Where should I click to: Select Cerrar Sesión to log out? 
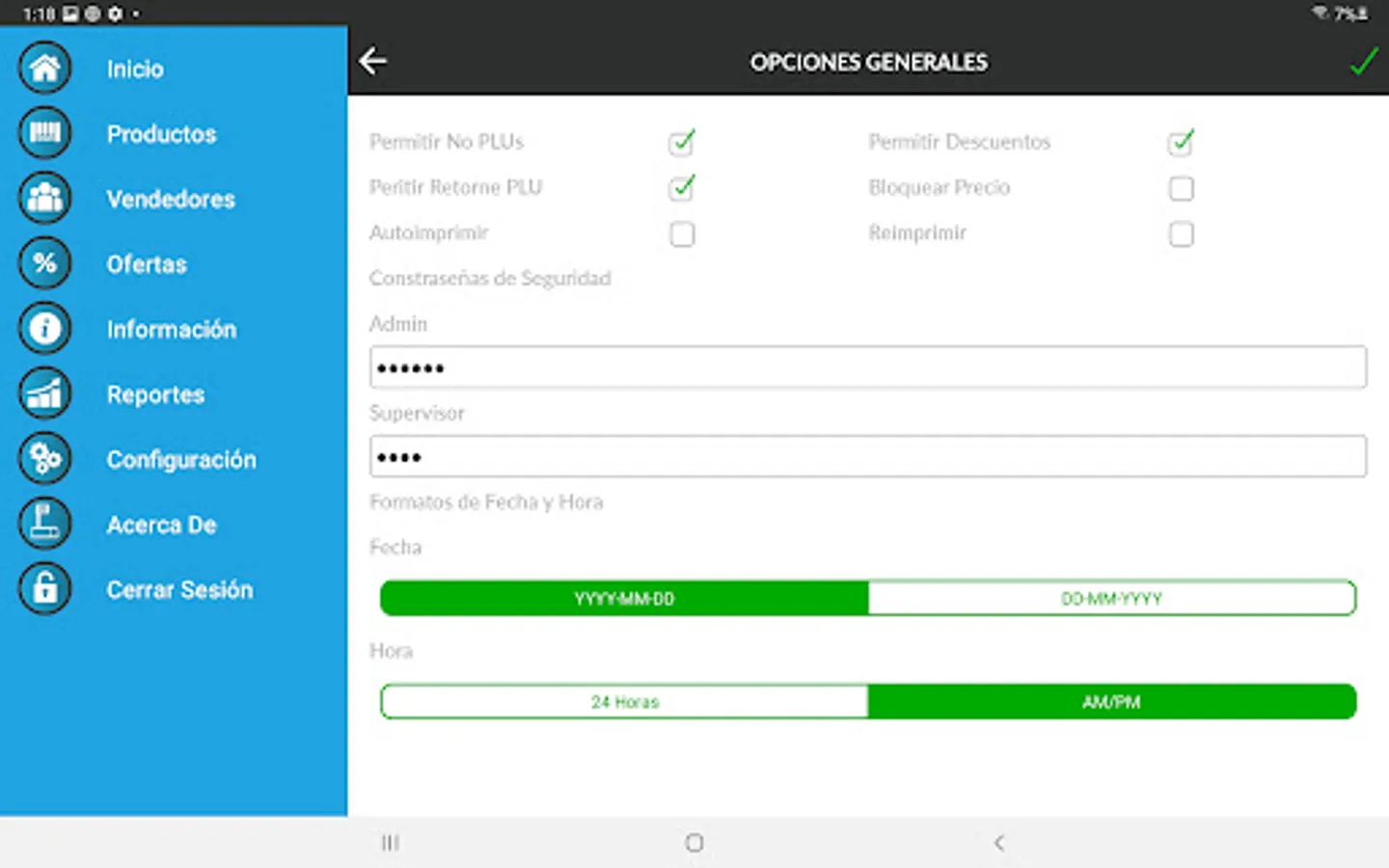point(179,589)
